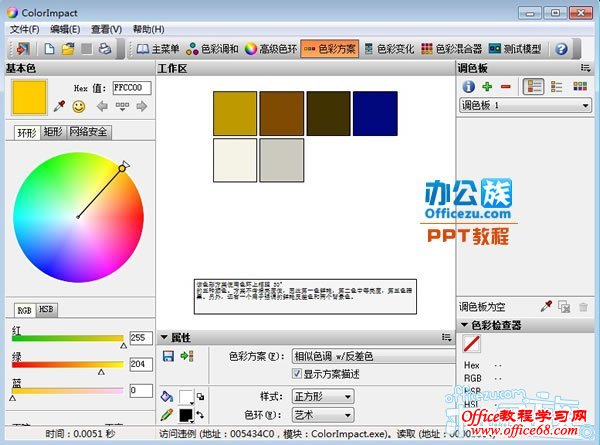Select the HSB sliders tab
The height and width of the screenshot is (445, 600).
47,309
